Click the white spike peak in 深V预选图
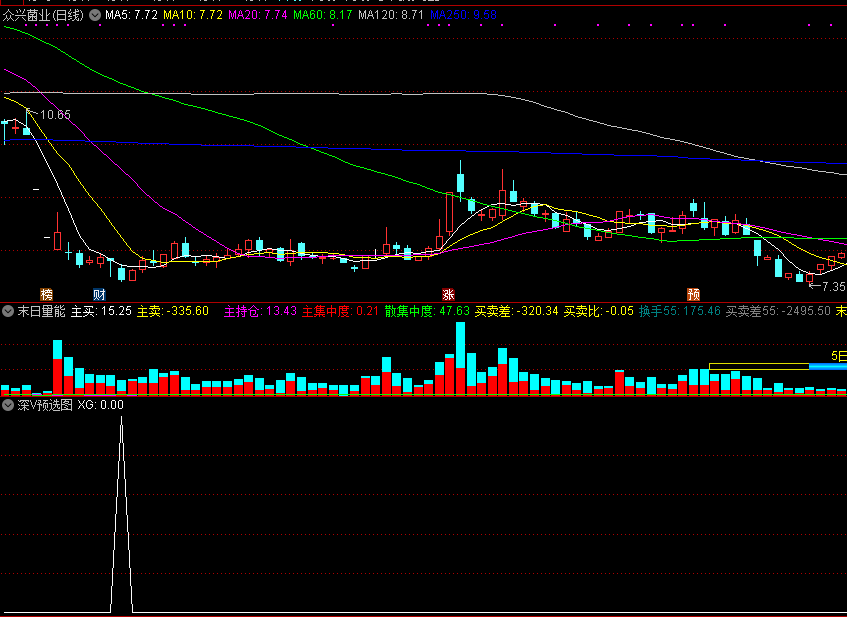847x617 pixels. (x=122, y=418)
